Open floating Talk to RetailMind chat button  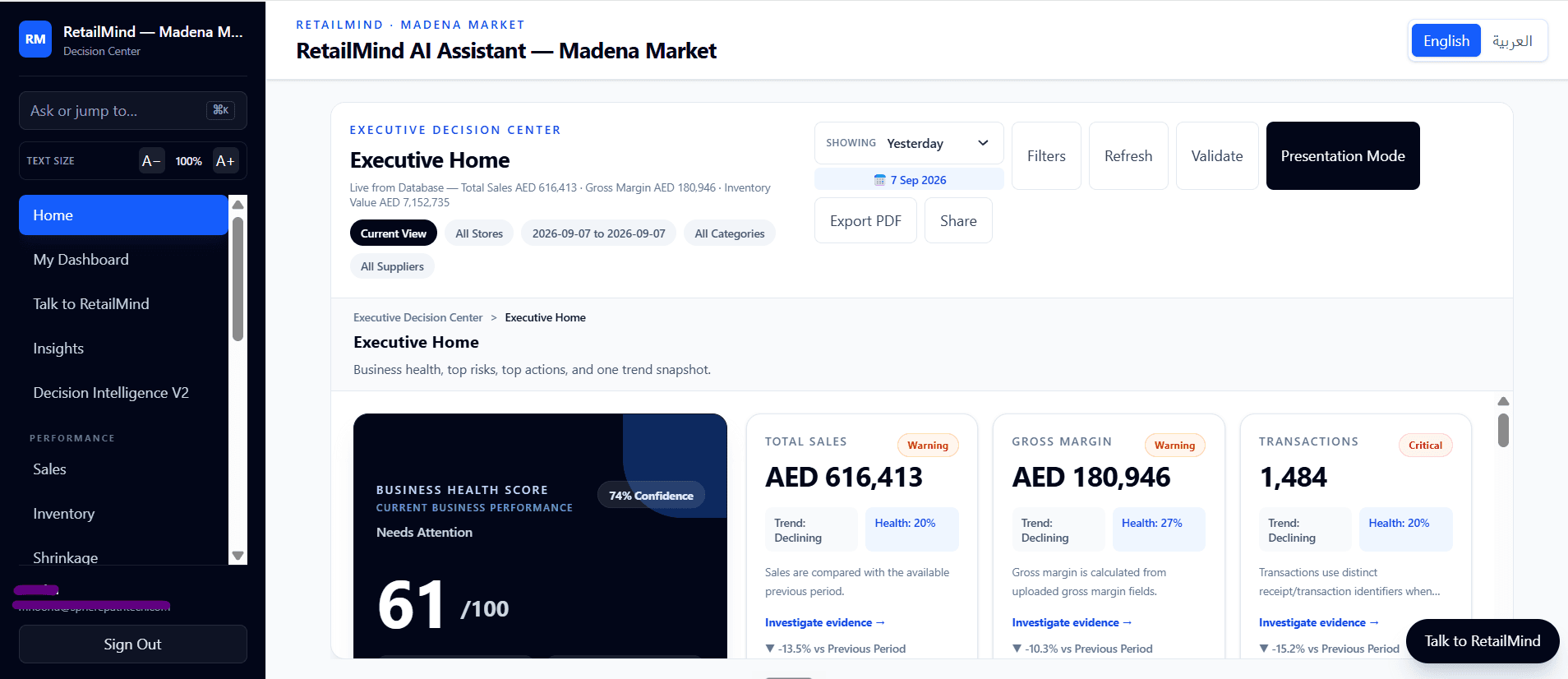click(x=1482, y=641)
